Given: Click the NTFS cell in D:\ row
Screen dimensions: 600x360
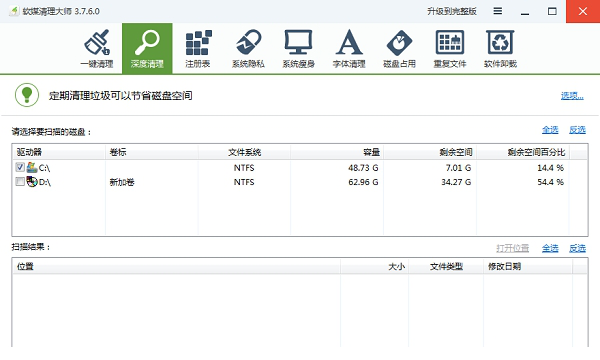Looking at the screenshot, I should coord(244,182).
